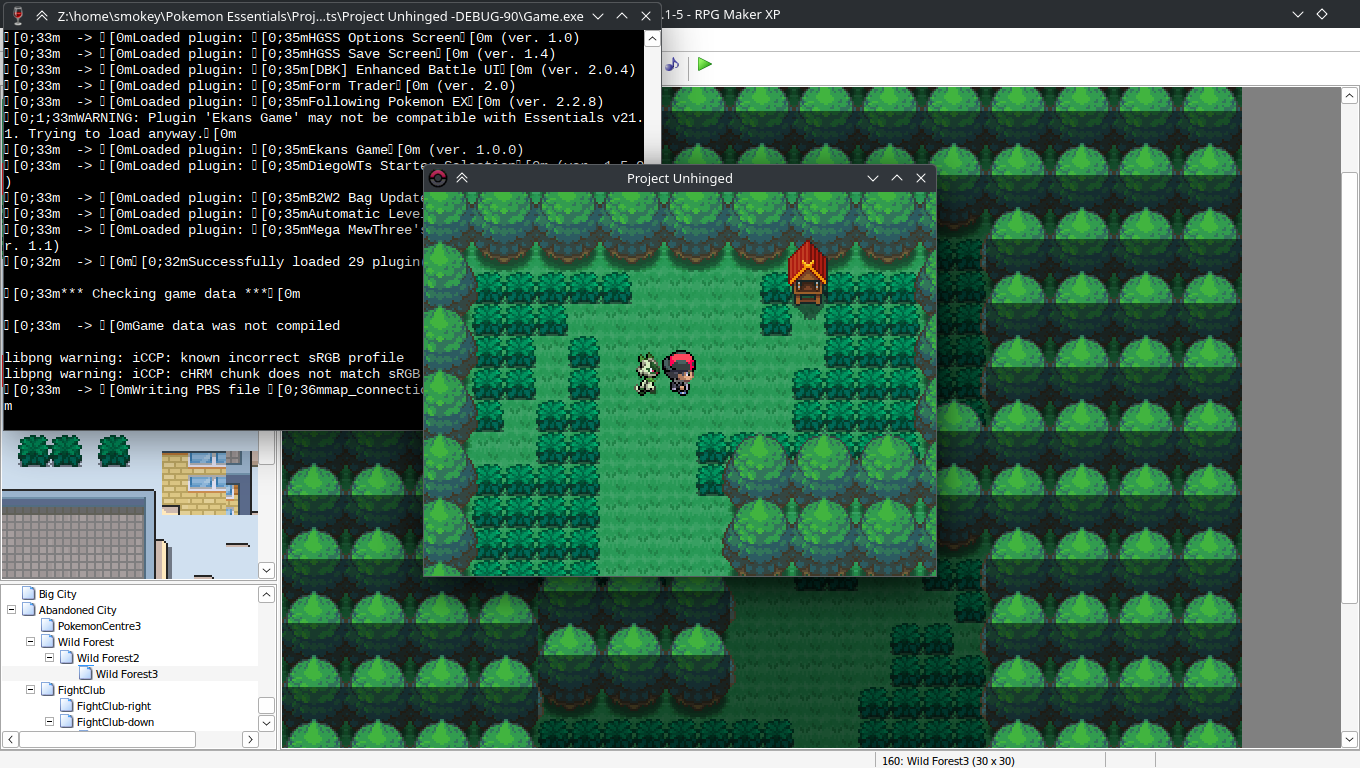This screenshot has width=1360, height=768.
Task: Click the diamond icon in RPG Maker titlebar
Action: coord(1321,14)
